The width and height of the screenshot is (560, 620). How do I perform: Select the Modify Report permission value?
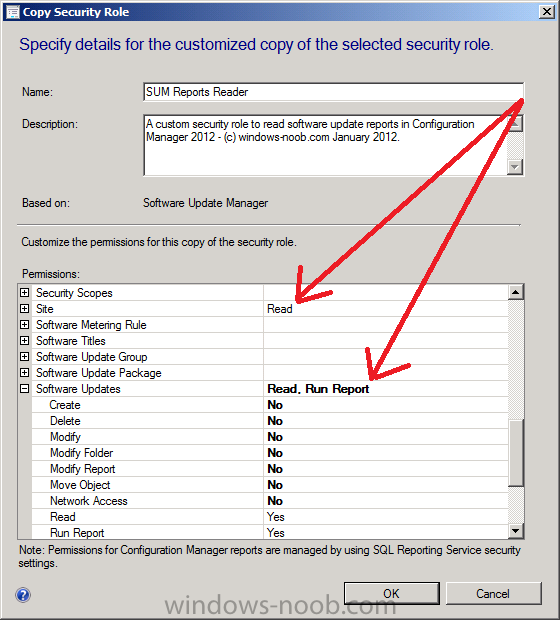275,469
